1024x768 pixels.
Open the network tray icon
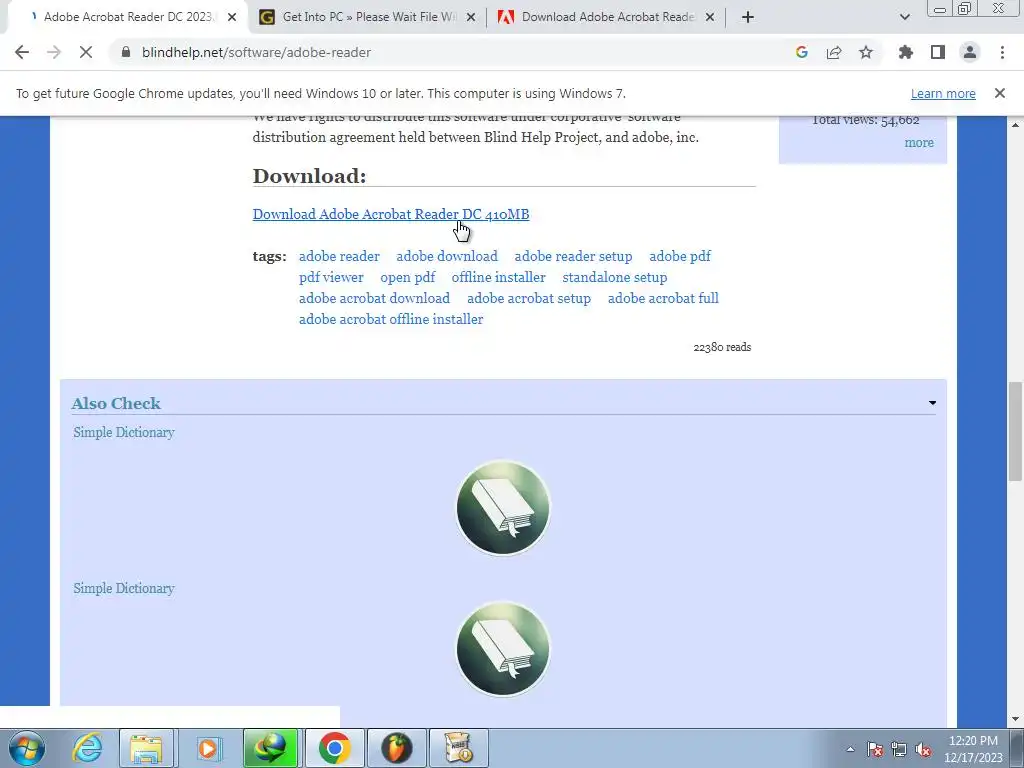click(x=899, y=749)
